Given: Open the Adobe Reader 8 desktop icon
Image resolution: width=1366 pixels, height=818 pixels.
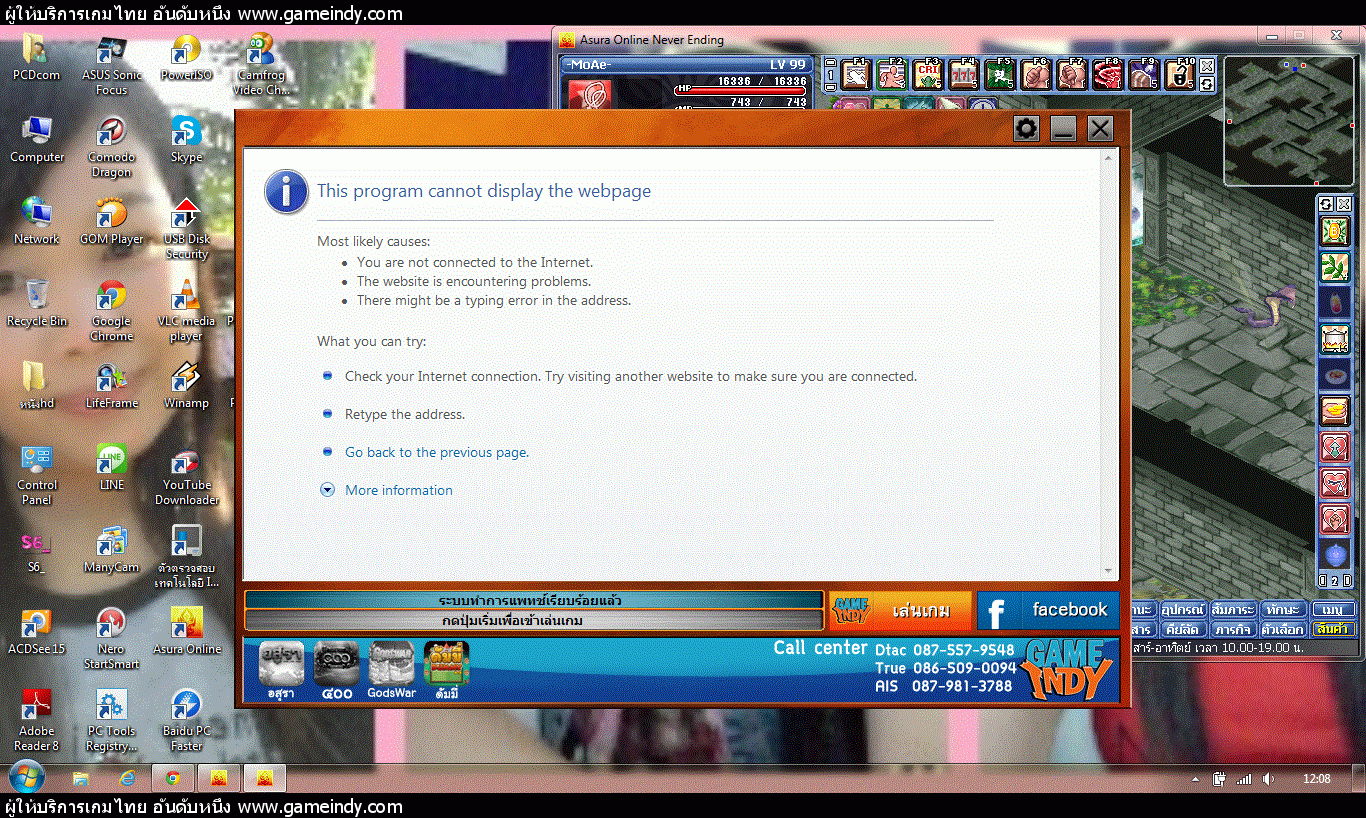Looking at the screenshot, I should 37,721.
